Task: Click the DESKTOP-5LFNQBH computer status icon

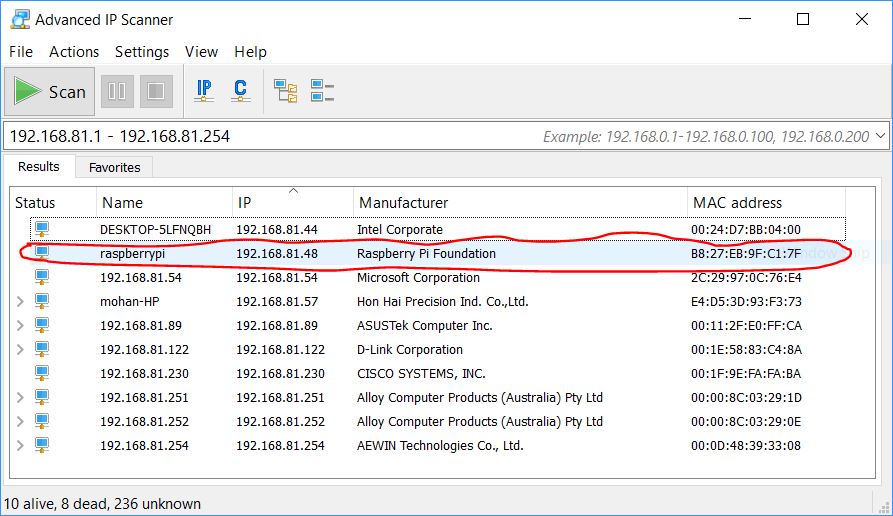Action: click(x=42, y=229)
